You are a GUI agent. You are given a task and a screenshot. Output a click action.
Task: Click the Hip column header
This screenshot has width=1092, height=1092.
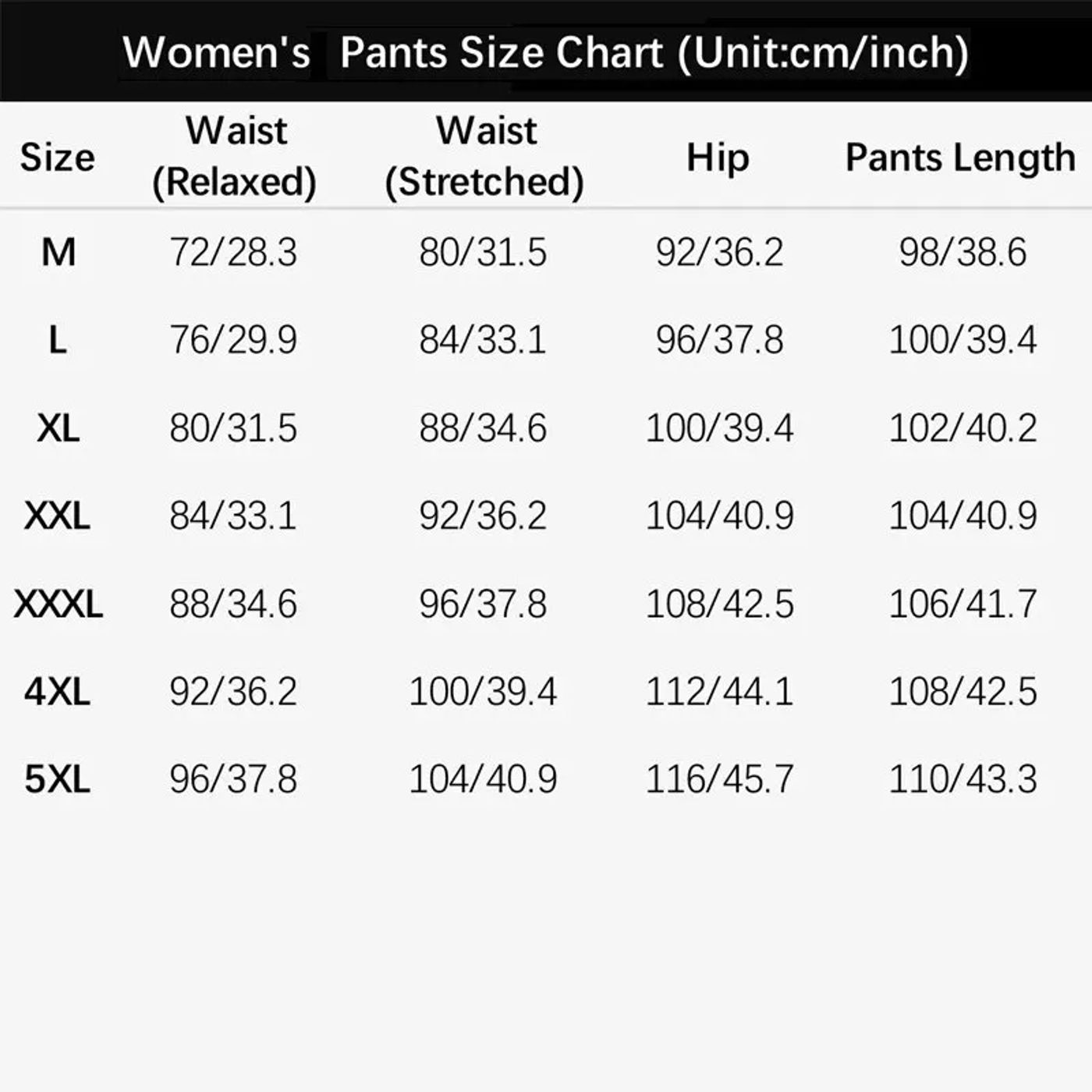coord(718,158)
